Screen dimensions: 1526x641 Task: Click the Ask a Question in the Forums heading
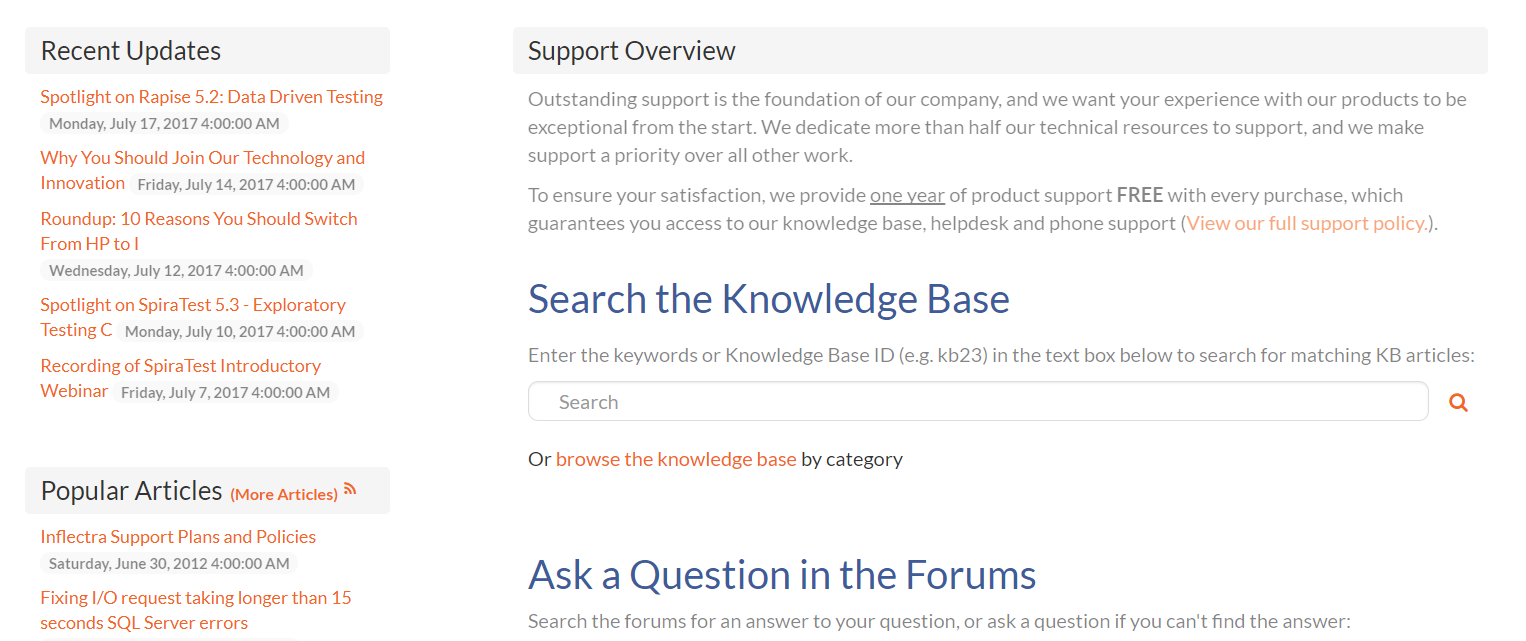pyautogui.click(x=781, y=575)
